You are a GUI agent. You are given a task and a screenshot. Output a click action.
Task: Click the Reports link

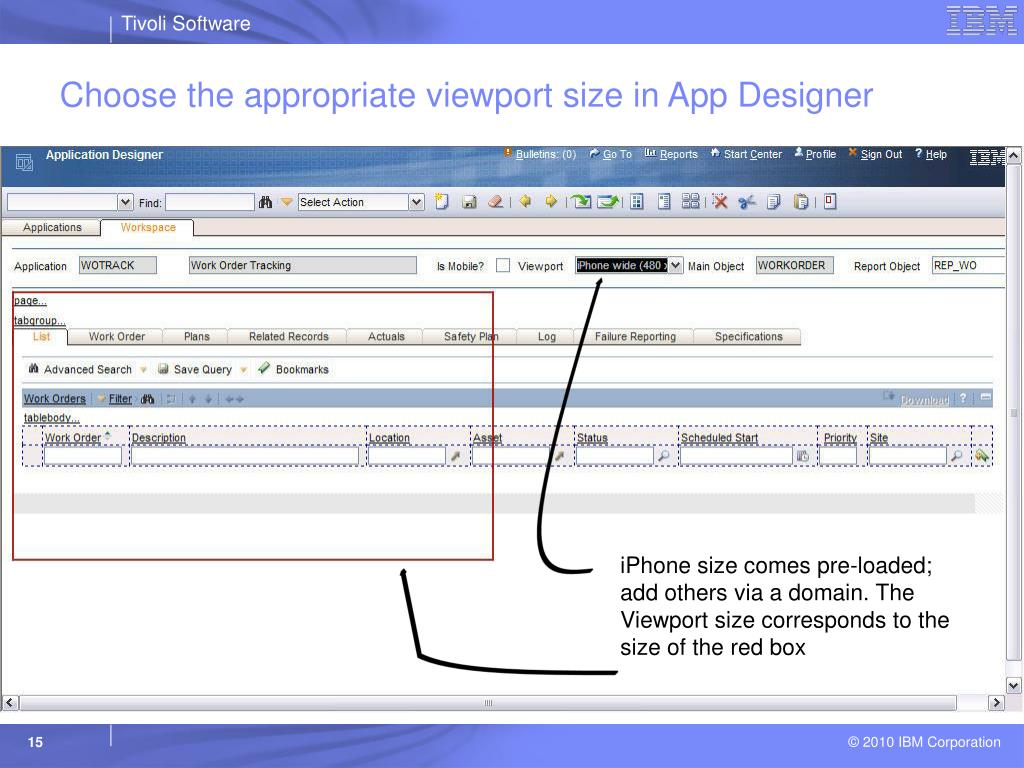679,154
